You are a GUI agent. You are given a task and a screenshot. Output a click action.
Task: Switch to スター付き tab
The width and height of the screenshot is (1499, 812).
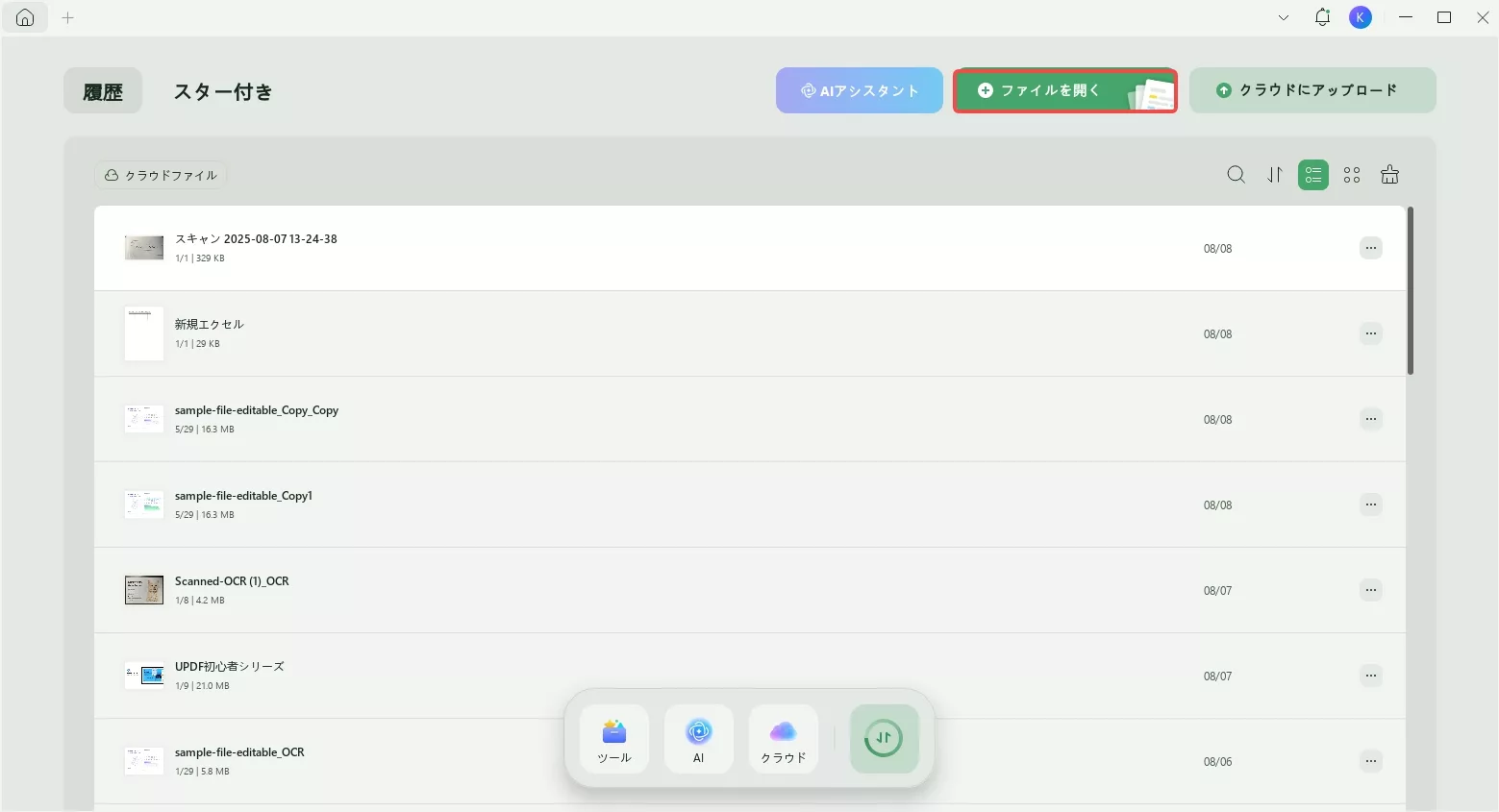pos(223,91)
